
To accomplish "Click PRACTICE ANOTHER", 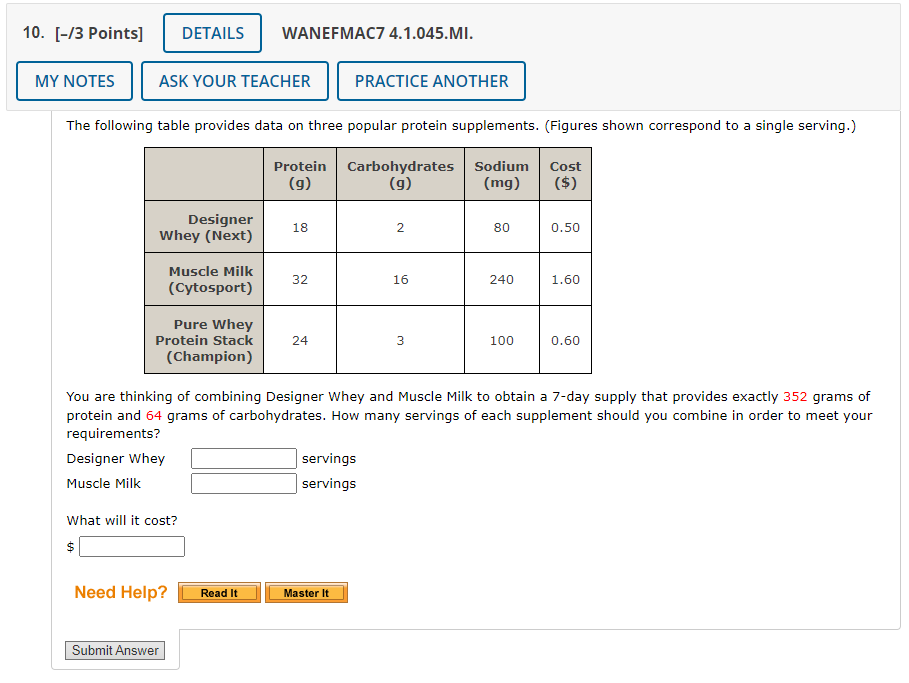I will click(431, 80).
